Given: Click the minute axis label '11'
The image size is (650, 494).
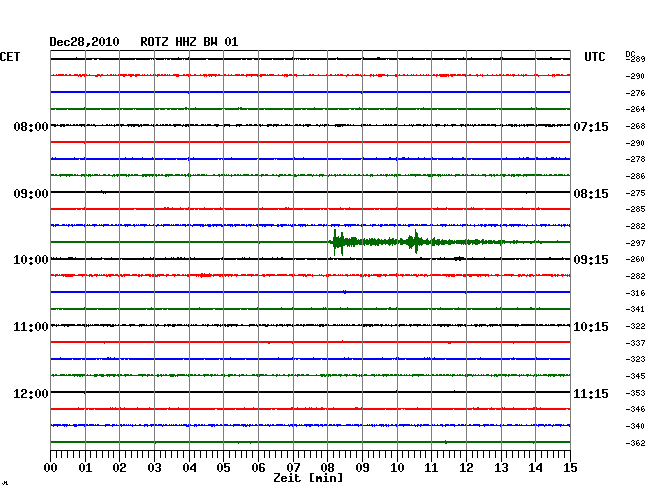Looking at the screenshot, I should point(431,468).
